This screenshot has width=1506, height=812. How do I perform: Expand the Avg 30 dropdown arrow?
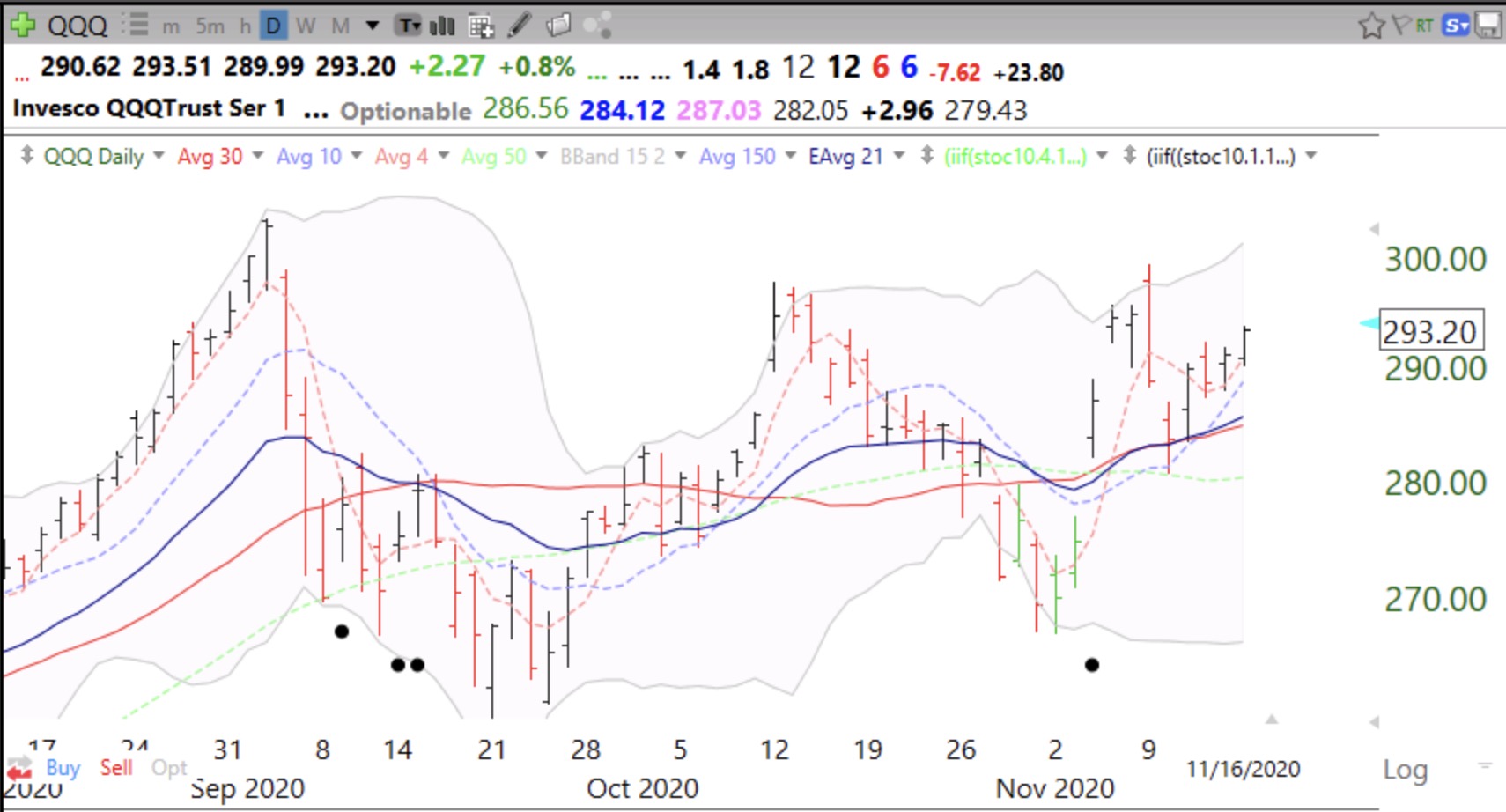coord(257,156)
